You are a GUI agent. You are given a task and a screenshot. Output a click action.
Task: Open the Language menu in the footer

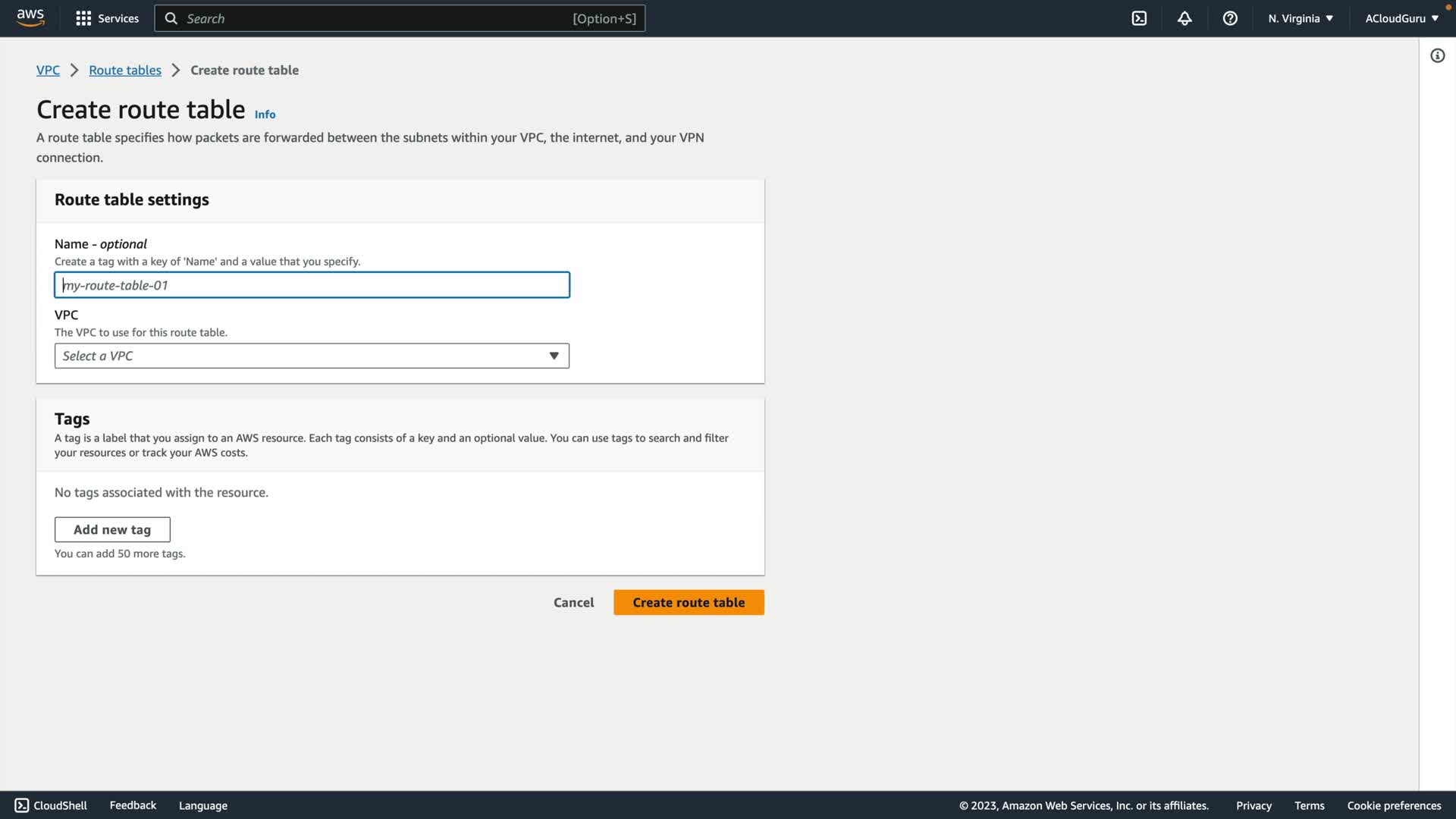coord(203,805)
